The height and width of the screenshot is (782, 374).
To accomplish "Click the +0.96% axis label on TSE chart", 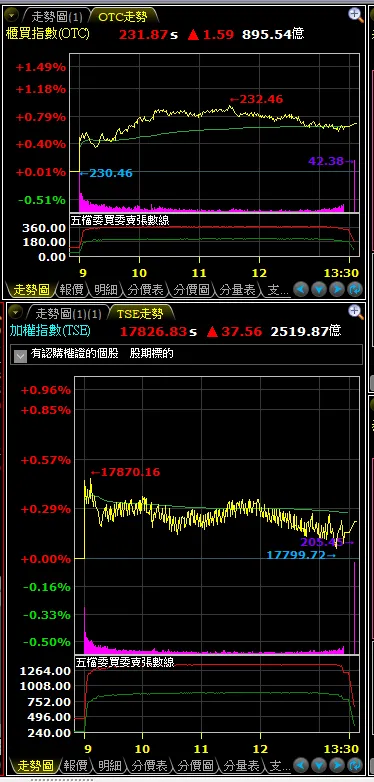I will coord(45,390).
